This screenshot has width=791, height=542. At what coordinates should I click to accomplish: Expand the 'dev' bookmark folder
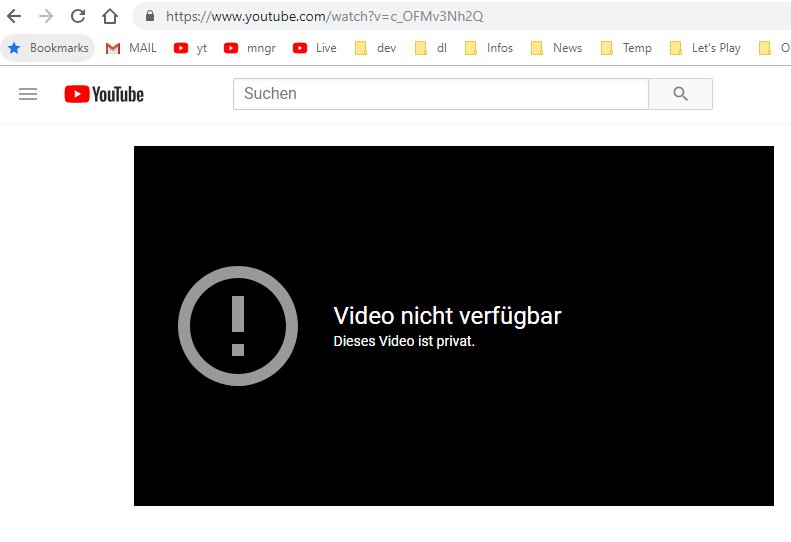[x=375, y=48]
